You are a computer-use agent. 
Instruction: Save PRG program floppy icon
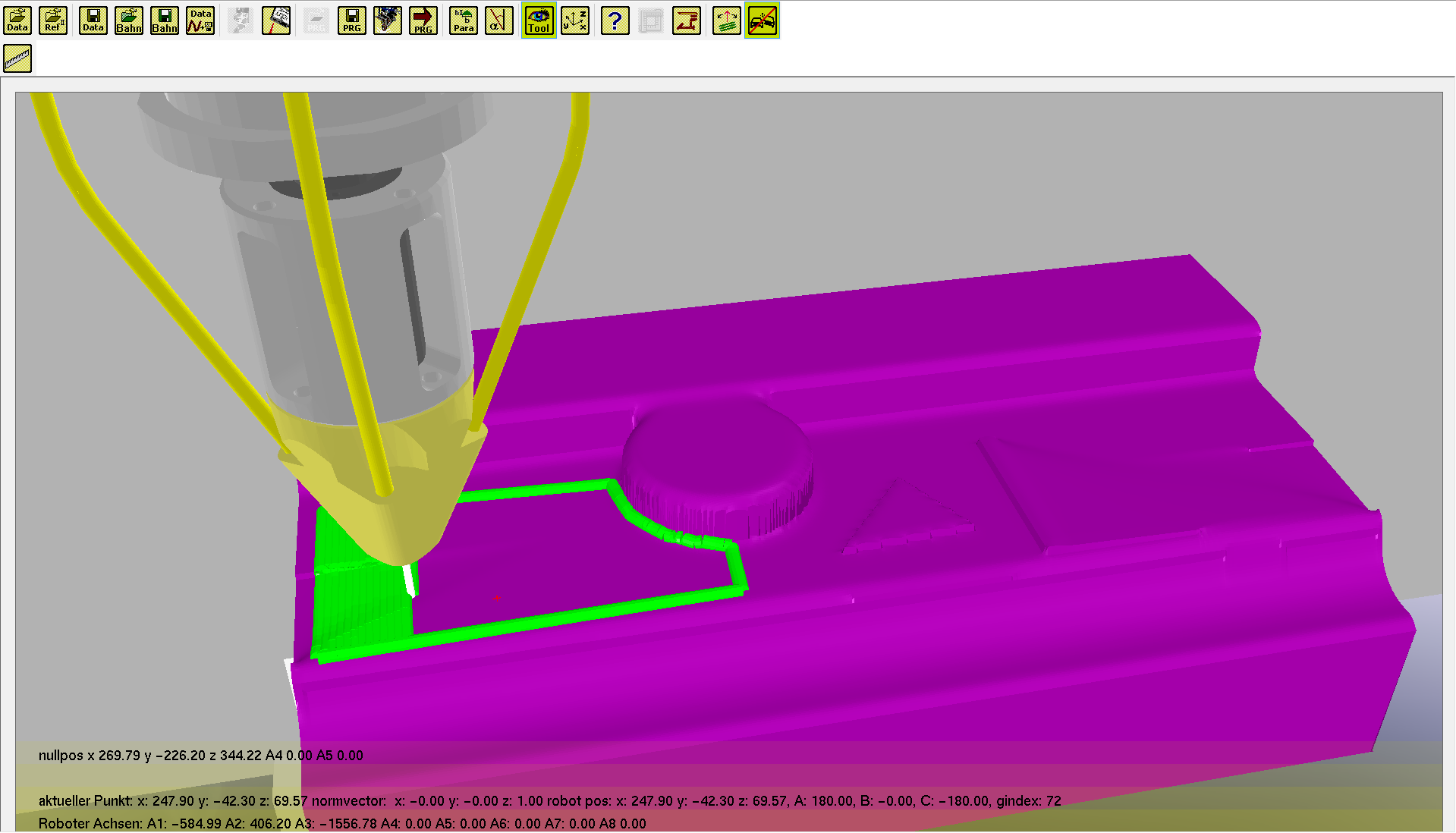click(x=351, y=20)
